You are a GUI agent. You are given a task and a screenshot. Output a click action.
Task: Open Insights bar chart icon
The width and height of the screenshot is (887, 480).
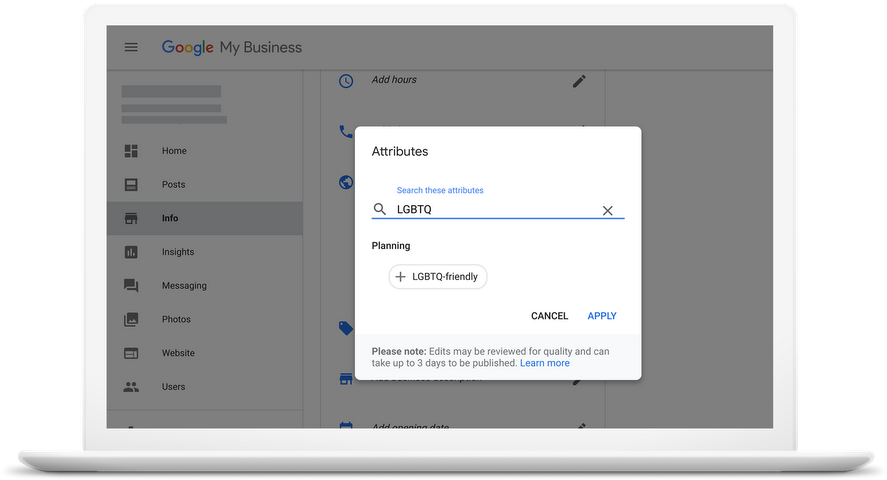pos(131,252)
